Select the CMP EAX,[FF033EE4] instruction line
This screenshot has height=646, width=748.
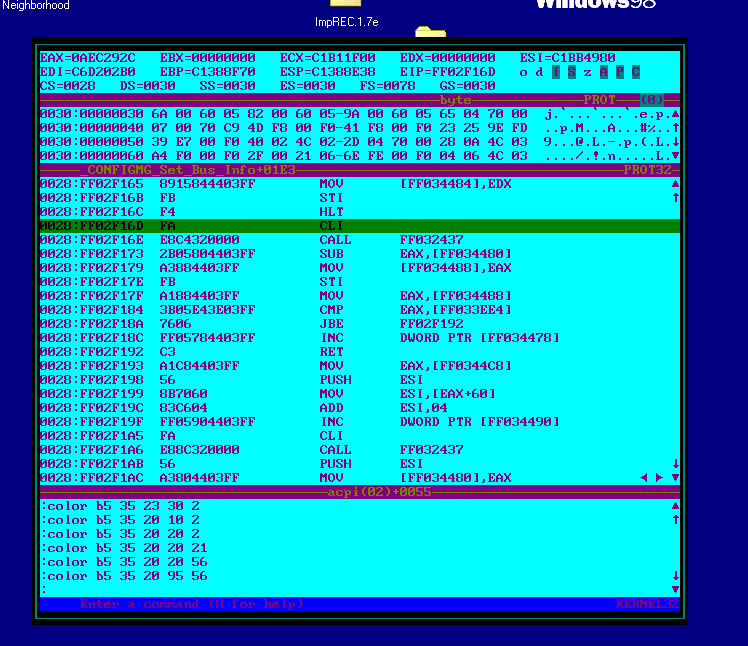[x=360, y=310]
